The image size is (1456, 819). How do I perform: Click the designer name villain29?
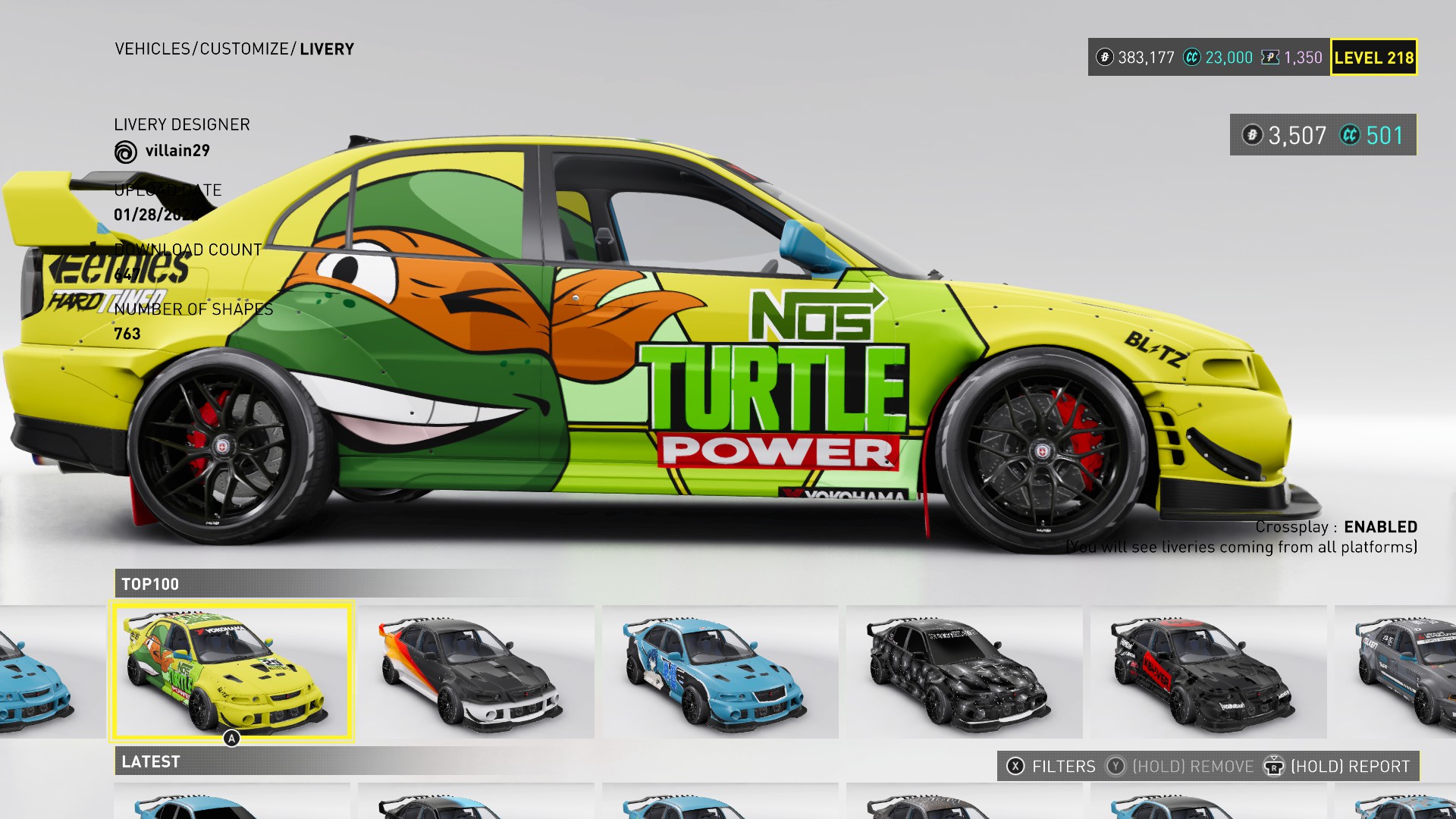point(177,151)
